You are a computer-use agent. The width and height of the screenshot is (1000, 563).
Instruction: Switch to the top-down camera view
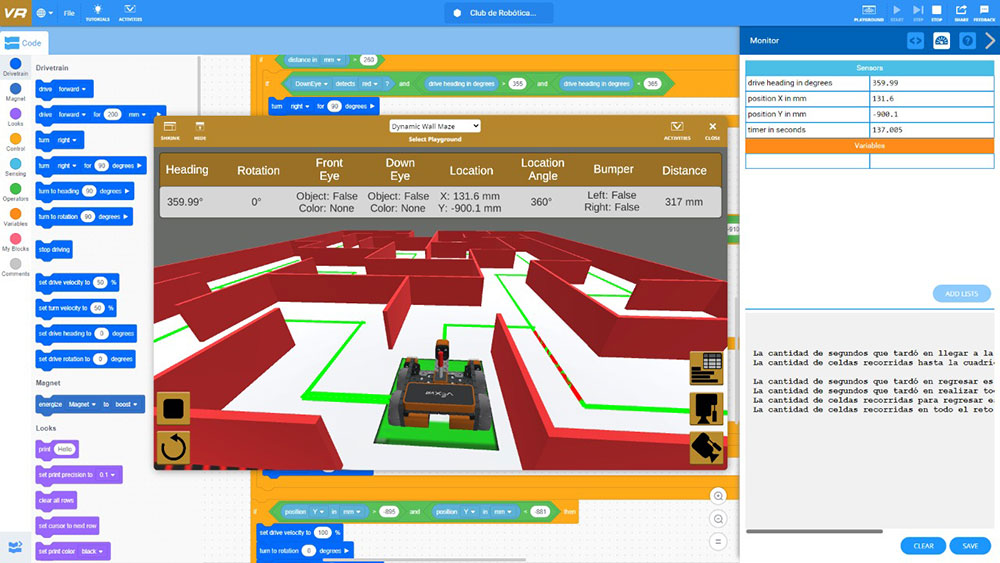pos(706,447)
